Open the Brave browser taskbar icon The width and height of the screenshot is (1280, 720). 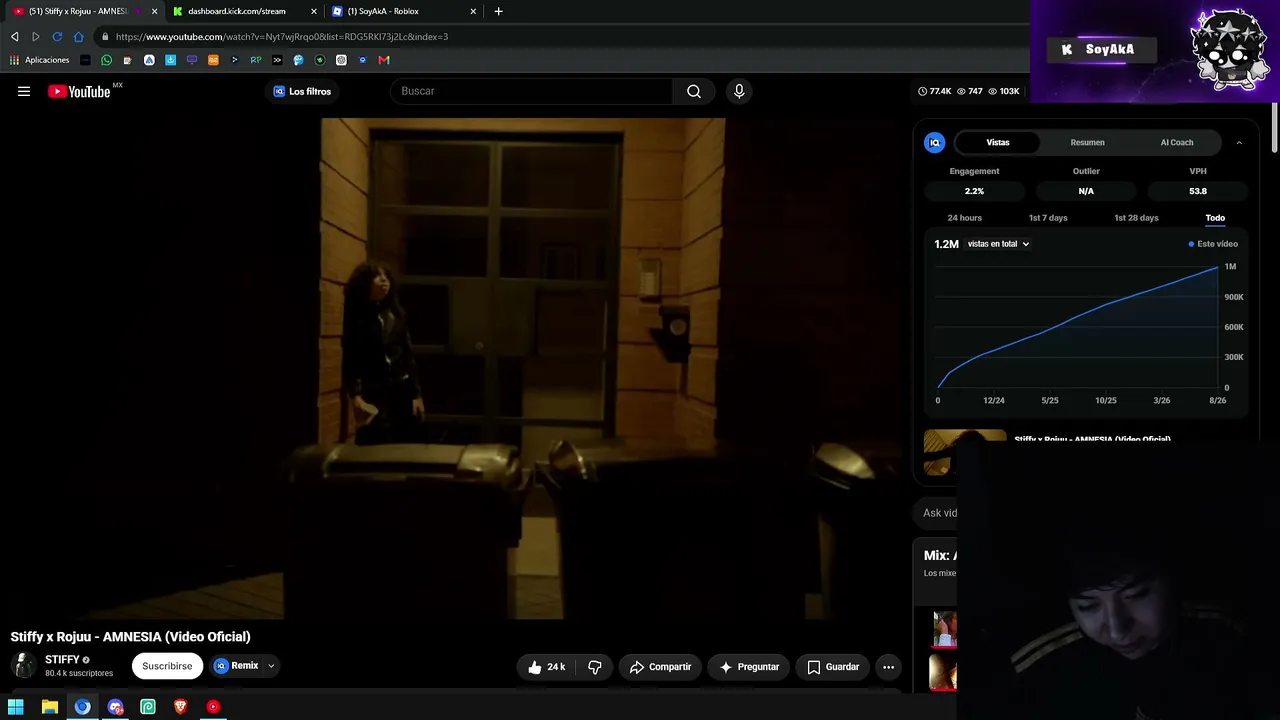(x=180, y=707)
